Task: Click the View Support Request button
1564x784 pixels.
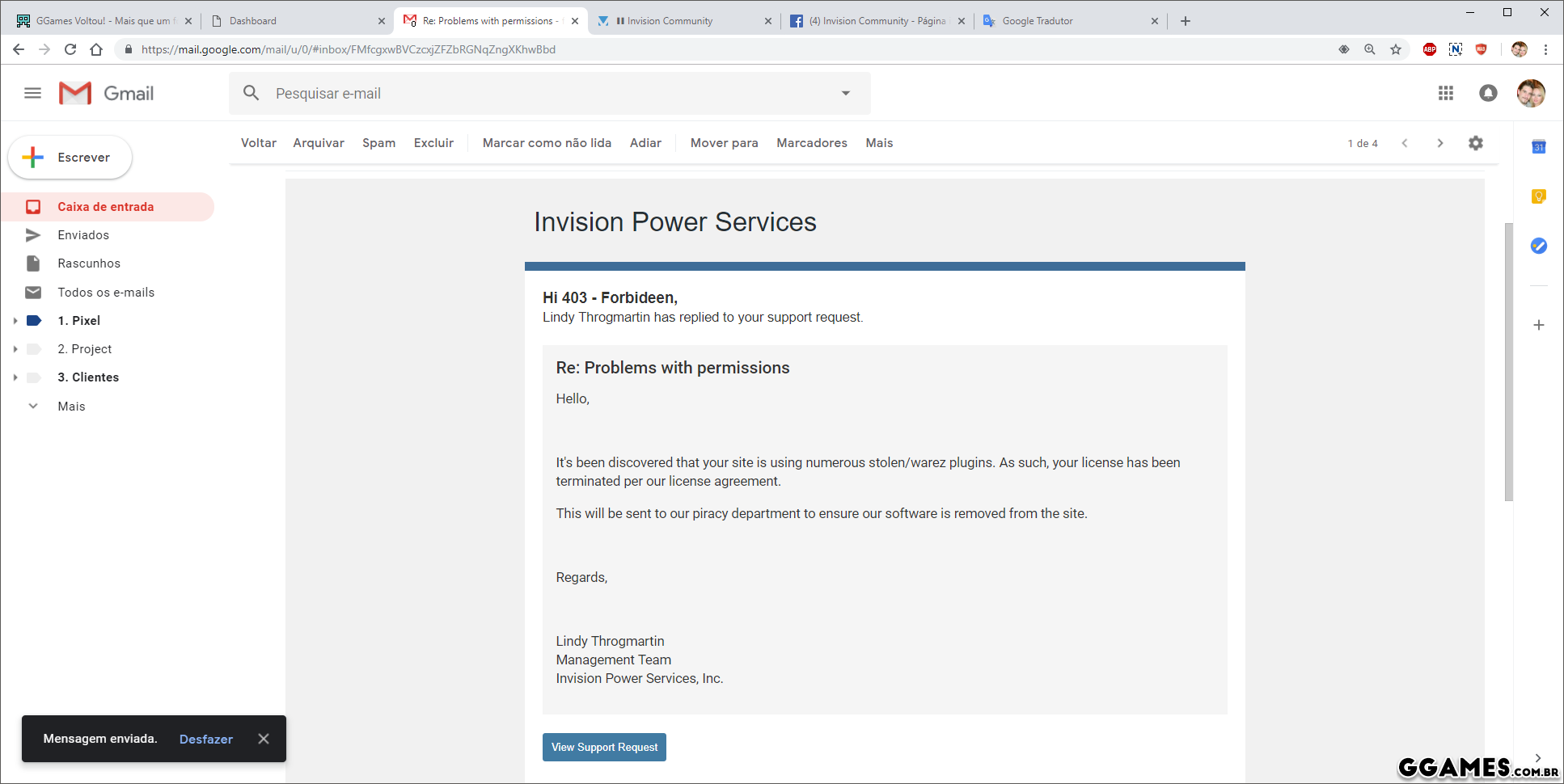Action: click(604, 747)
